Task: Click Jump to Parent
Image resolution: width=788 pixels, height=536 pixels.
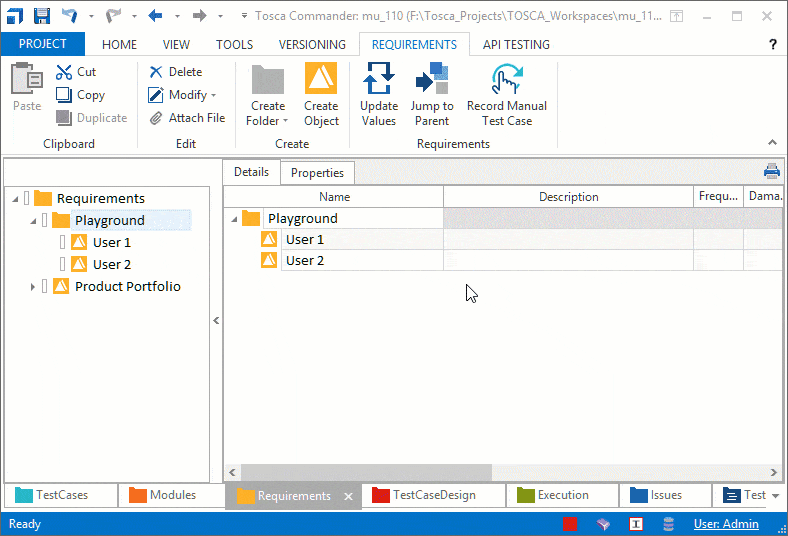Action: 432,95
